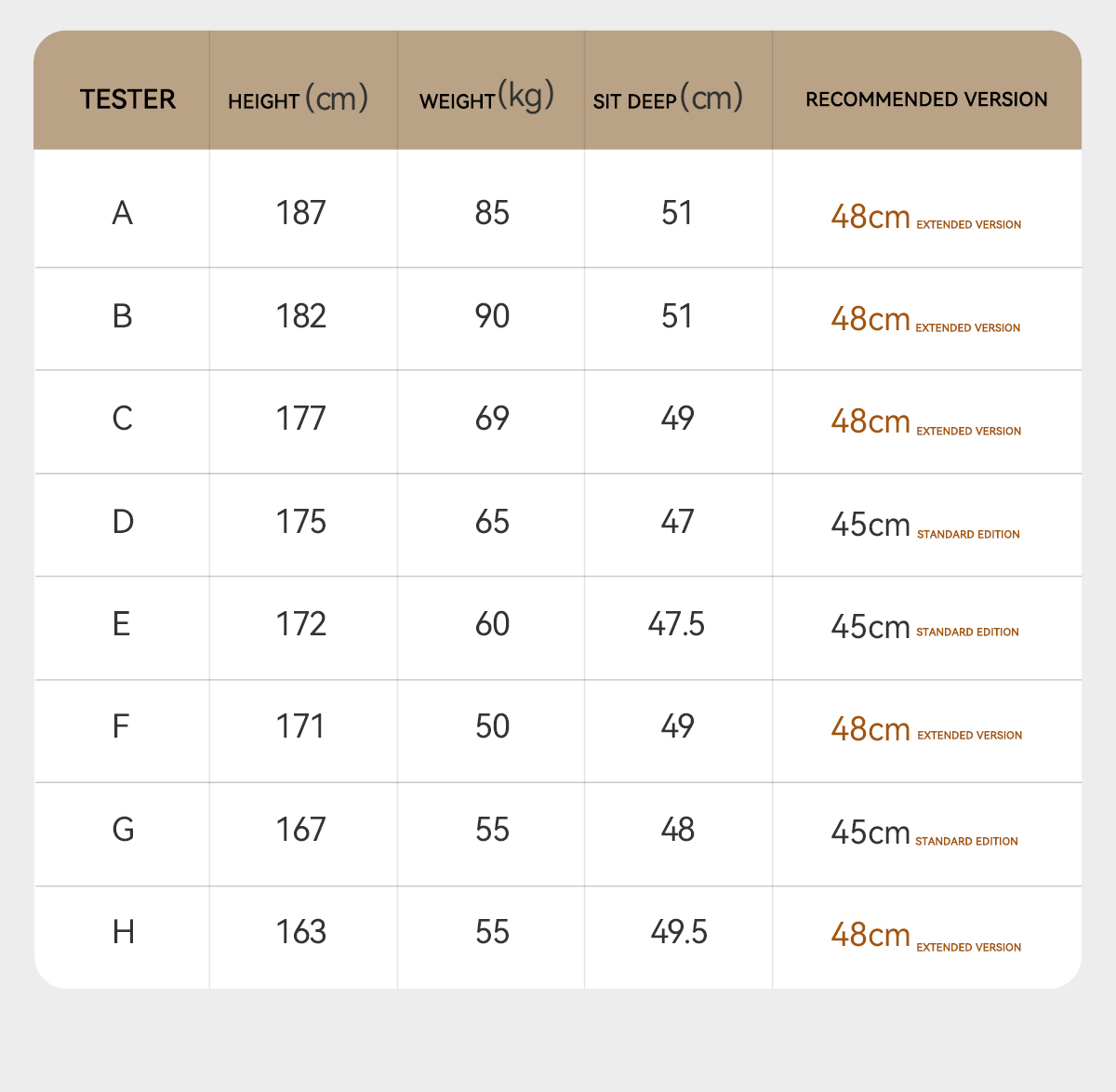Select height value 187 in row A
This screenshot has width=1116, height=1092.
coord(301,214)
